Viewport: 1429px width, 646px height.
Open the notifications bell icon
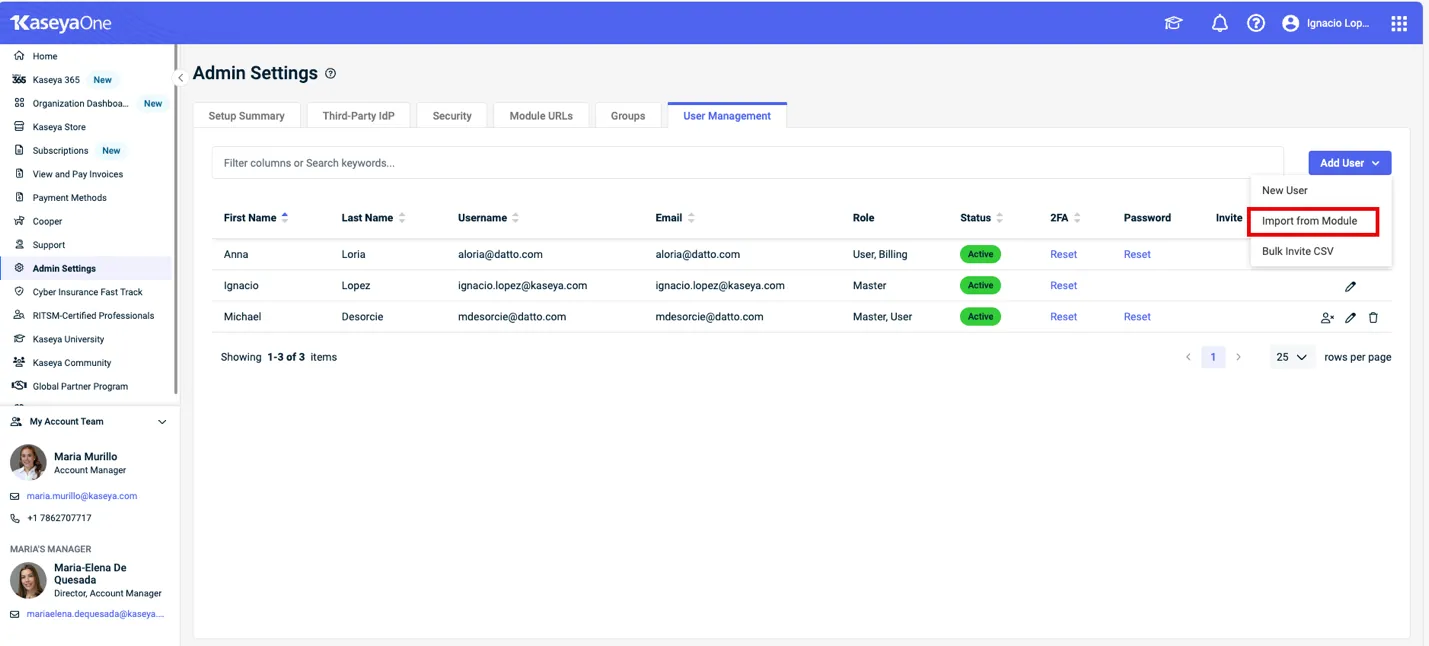click(1219, 23)
